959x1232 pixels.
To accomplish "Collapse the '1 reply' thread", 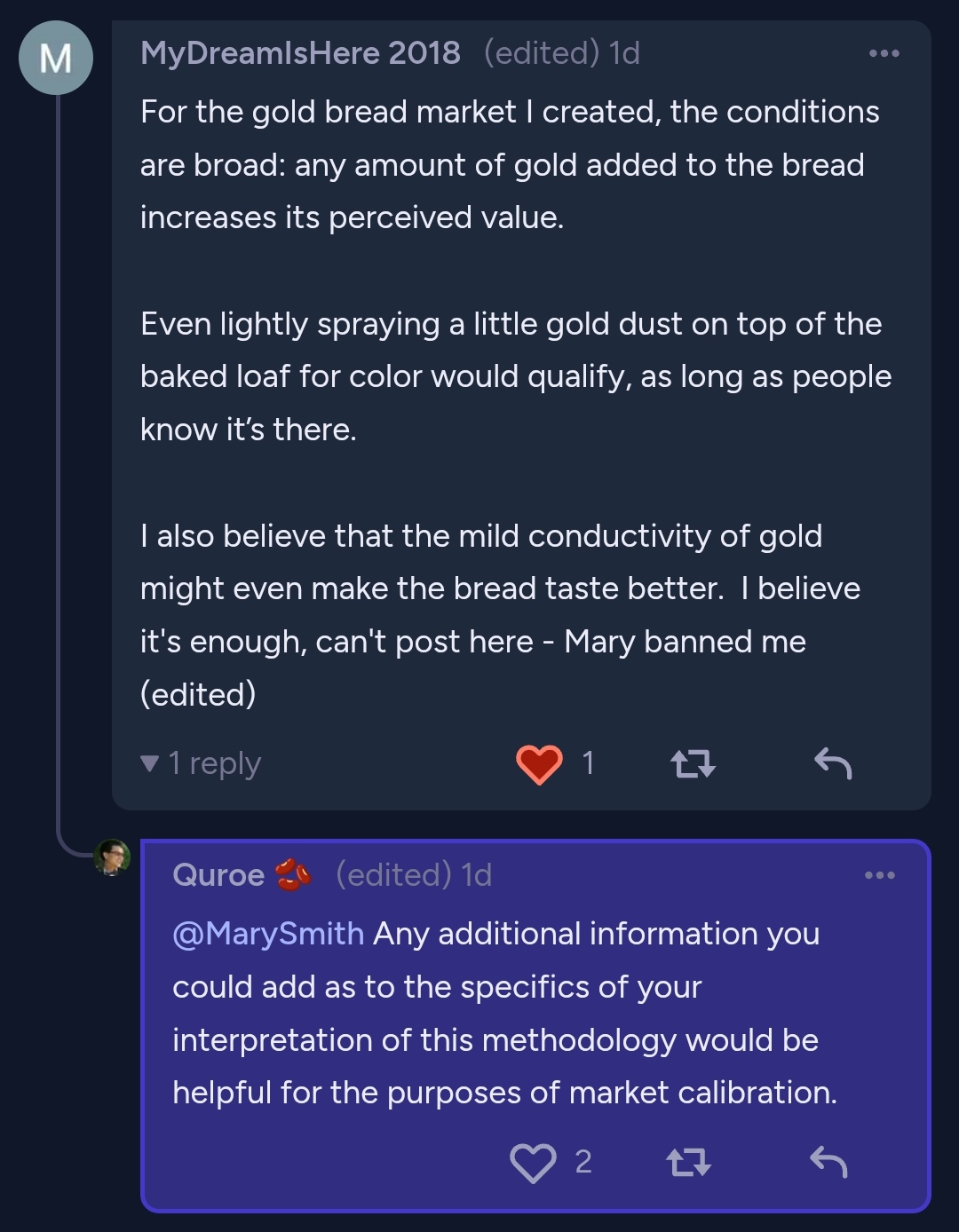I will pyautogui.click(x=201, y=763).
